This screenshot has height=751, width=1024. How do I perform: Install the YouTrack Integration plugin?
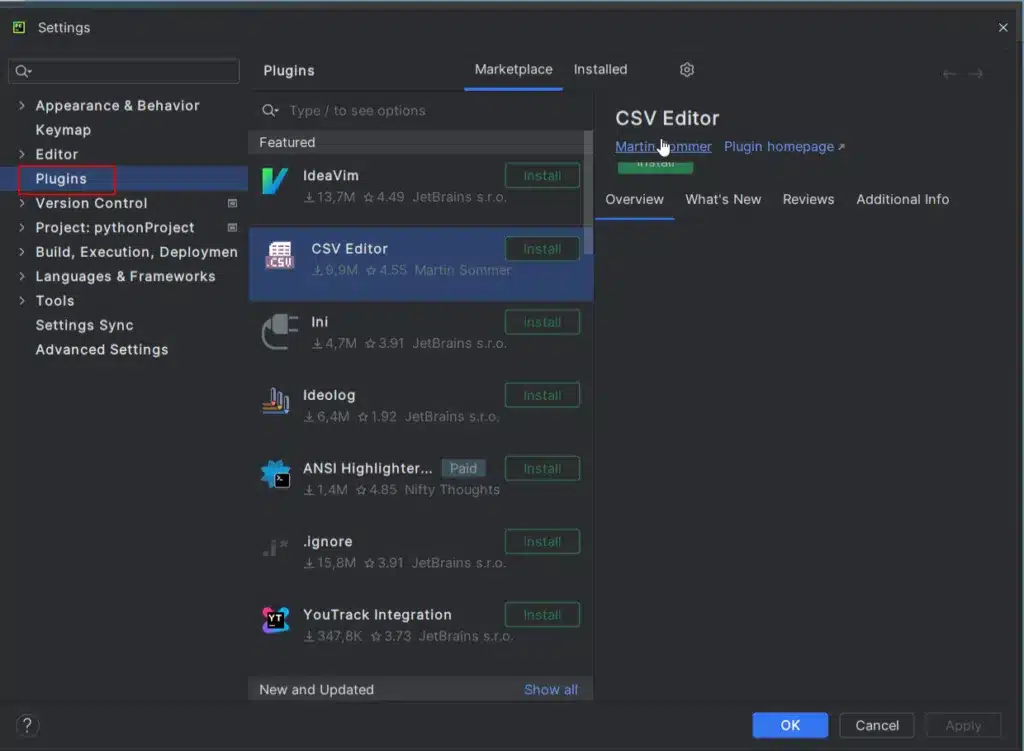click(x=542, y=615)
